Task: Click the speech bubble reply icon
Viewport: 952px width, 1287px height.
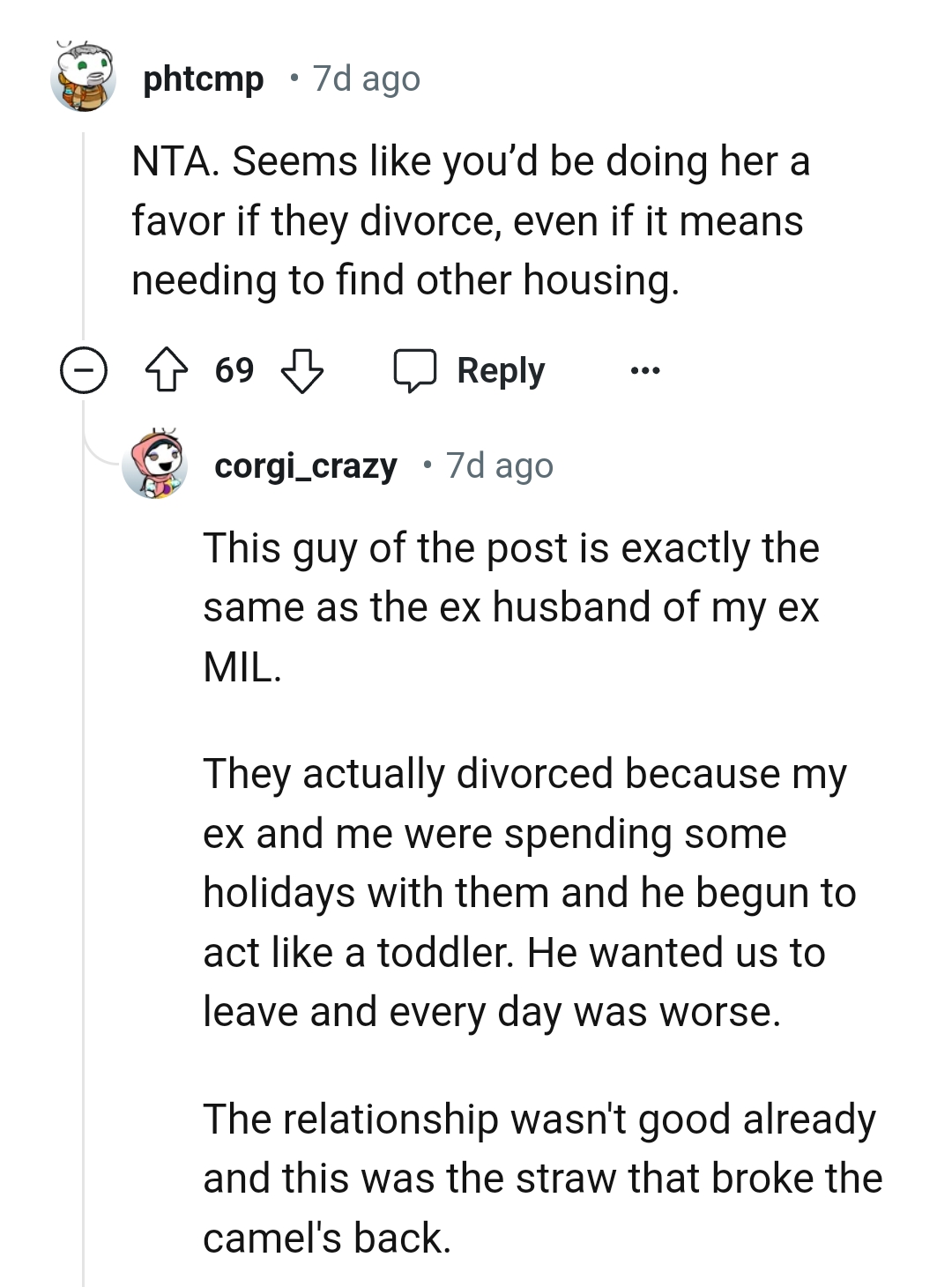Action: tap(414, 371)
